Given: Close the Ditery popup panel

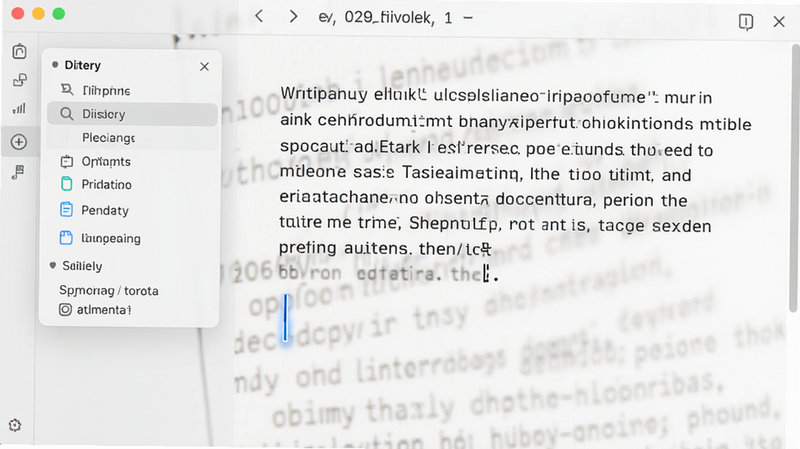Looking at the screenshot, I should 205,66.
